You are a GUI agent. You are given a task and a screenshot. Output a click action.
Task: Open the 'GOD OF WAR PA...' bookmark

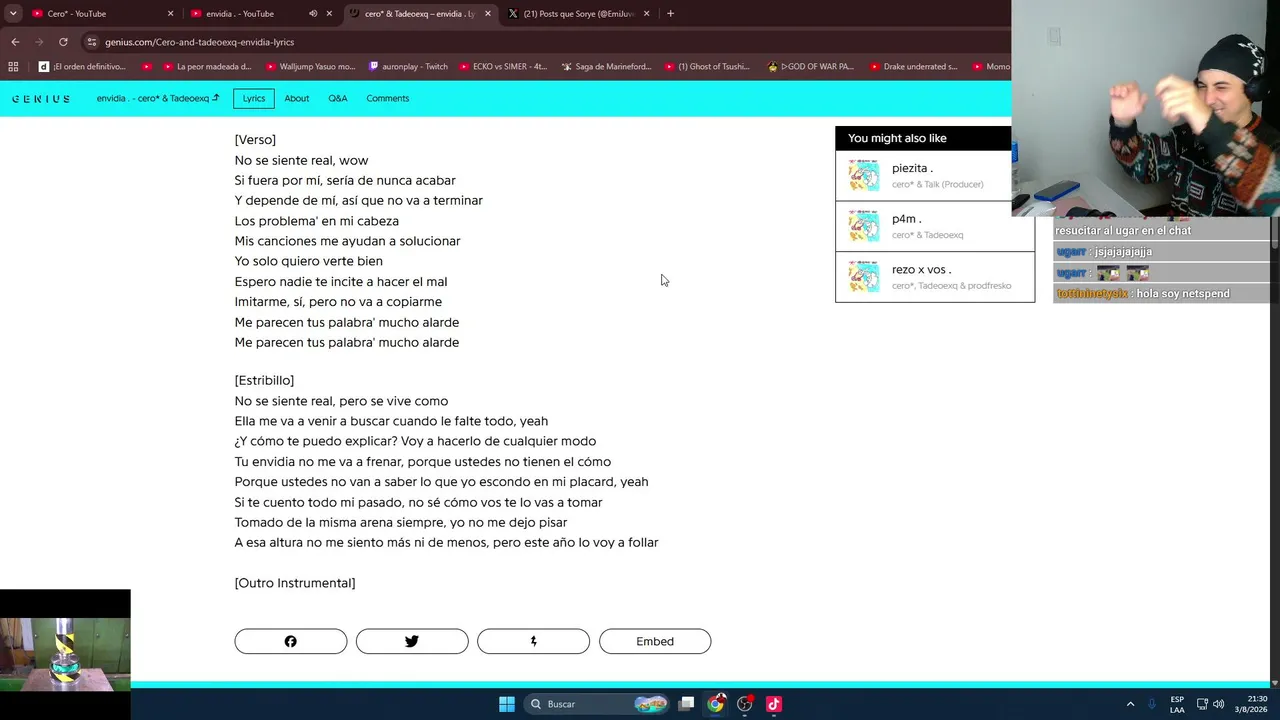810,67
